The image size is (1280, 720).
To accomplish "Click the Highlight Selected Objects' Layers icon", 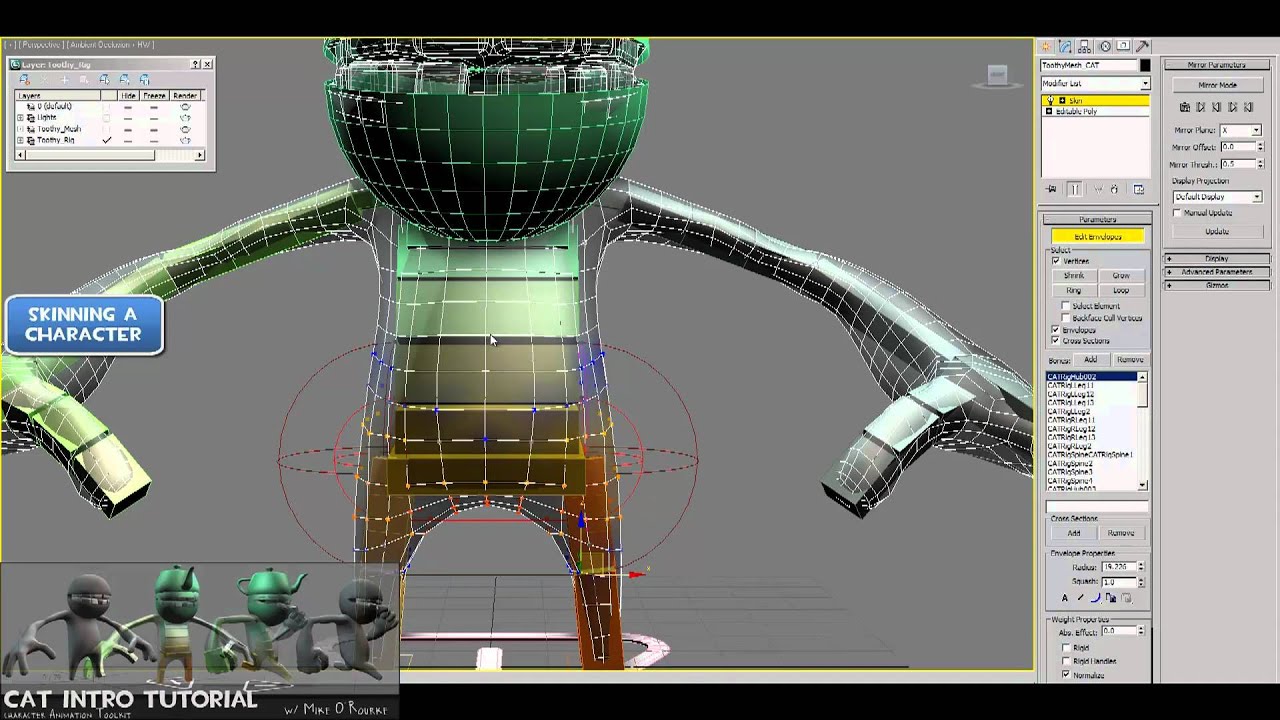I will 104,80.
